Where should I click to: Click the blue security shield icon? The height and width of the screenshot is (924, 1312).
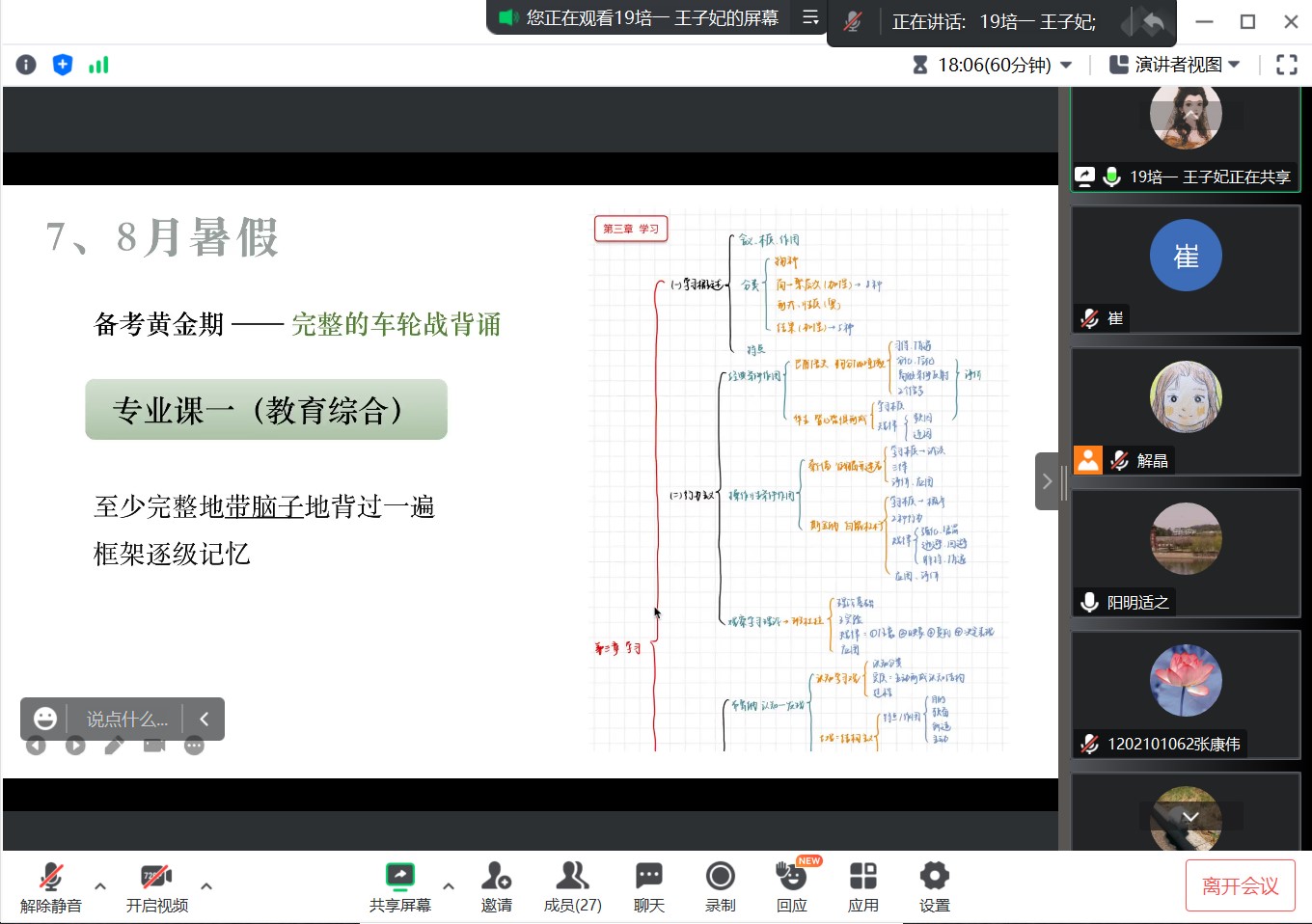pos(63,65)
